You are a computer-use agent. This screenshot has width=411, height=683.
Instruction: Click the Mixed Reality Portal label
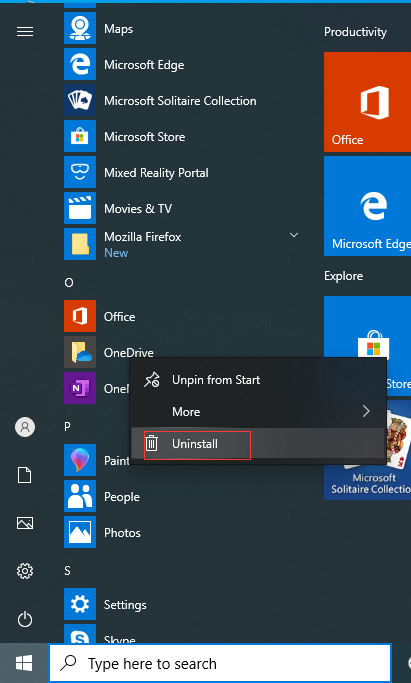[156, 173]
